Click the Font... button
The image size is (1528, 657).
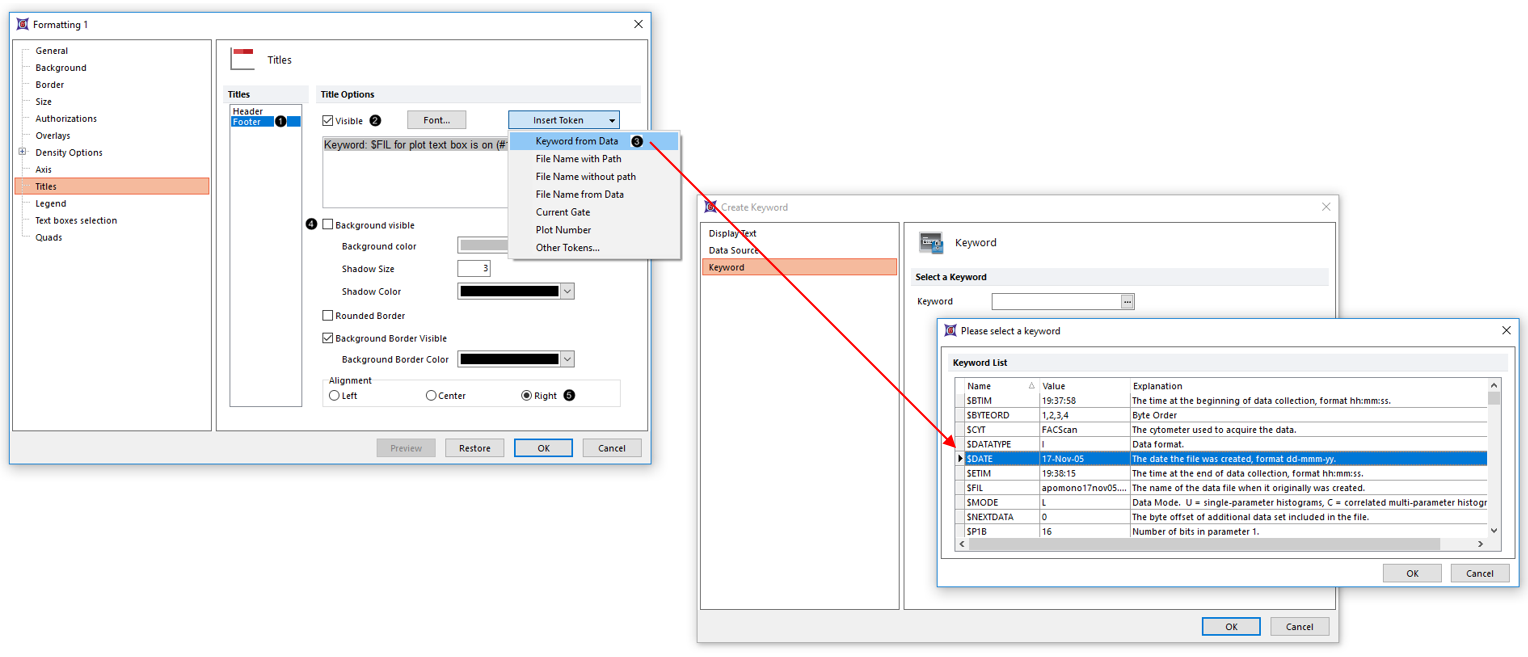[x=436, y=120]
